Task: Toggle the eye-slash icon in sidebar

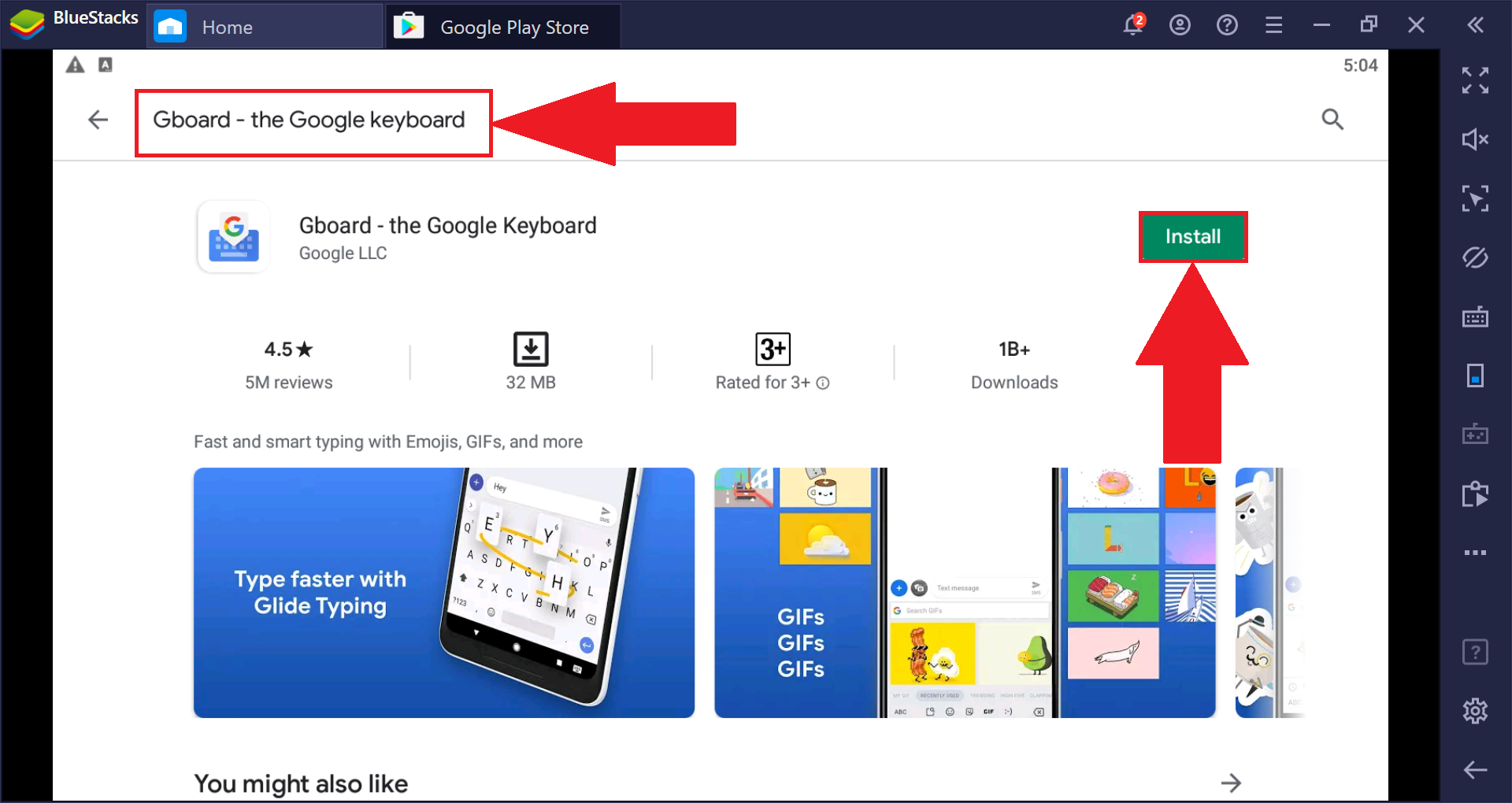Action: click(x=1475, y=257)
